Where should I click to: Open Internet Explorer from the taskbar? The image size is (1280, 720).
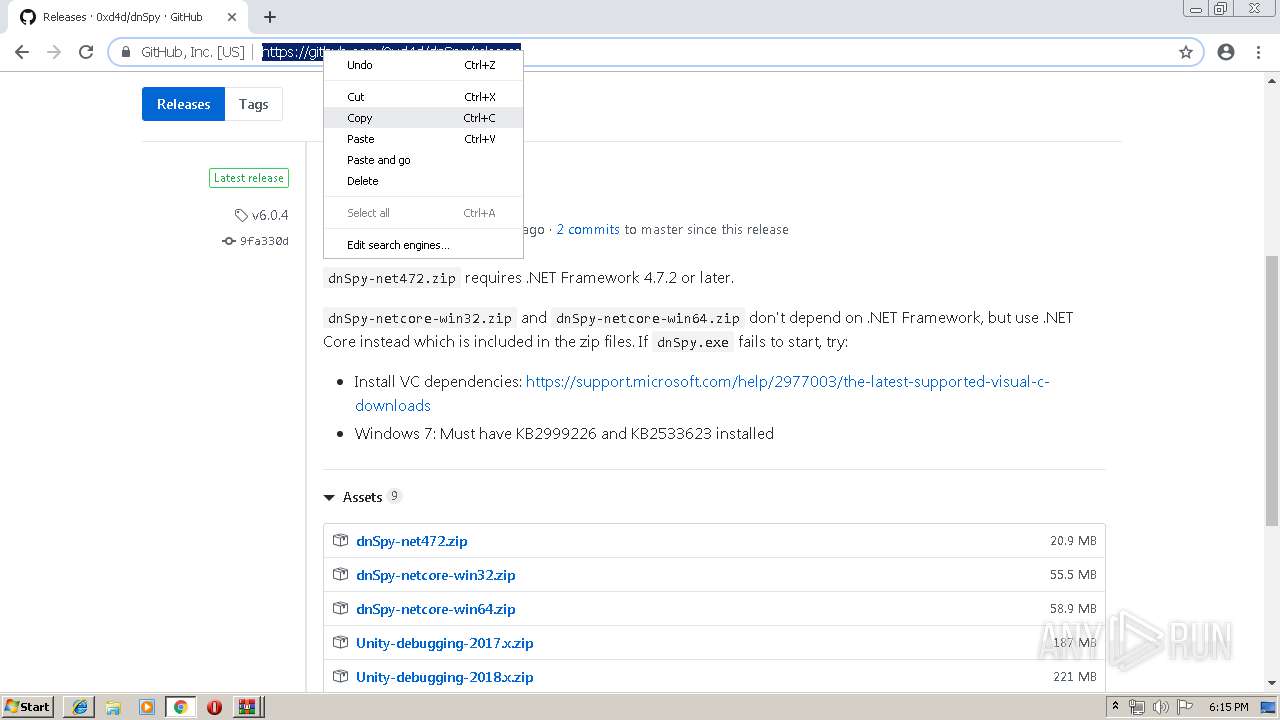pos(79,707)
